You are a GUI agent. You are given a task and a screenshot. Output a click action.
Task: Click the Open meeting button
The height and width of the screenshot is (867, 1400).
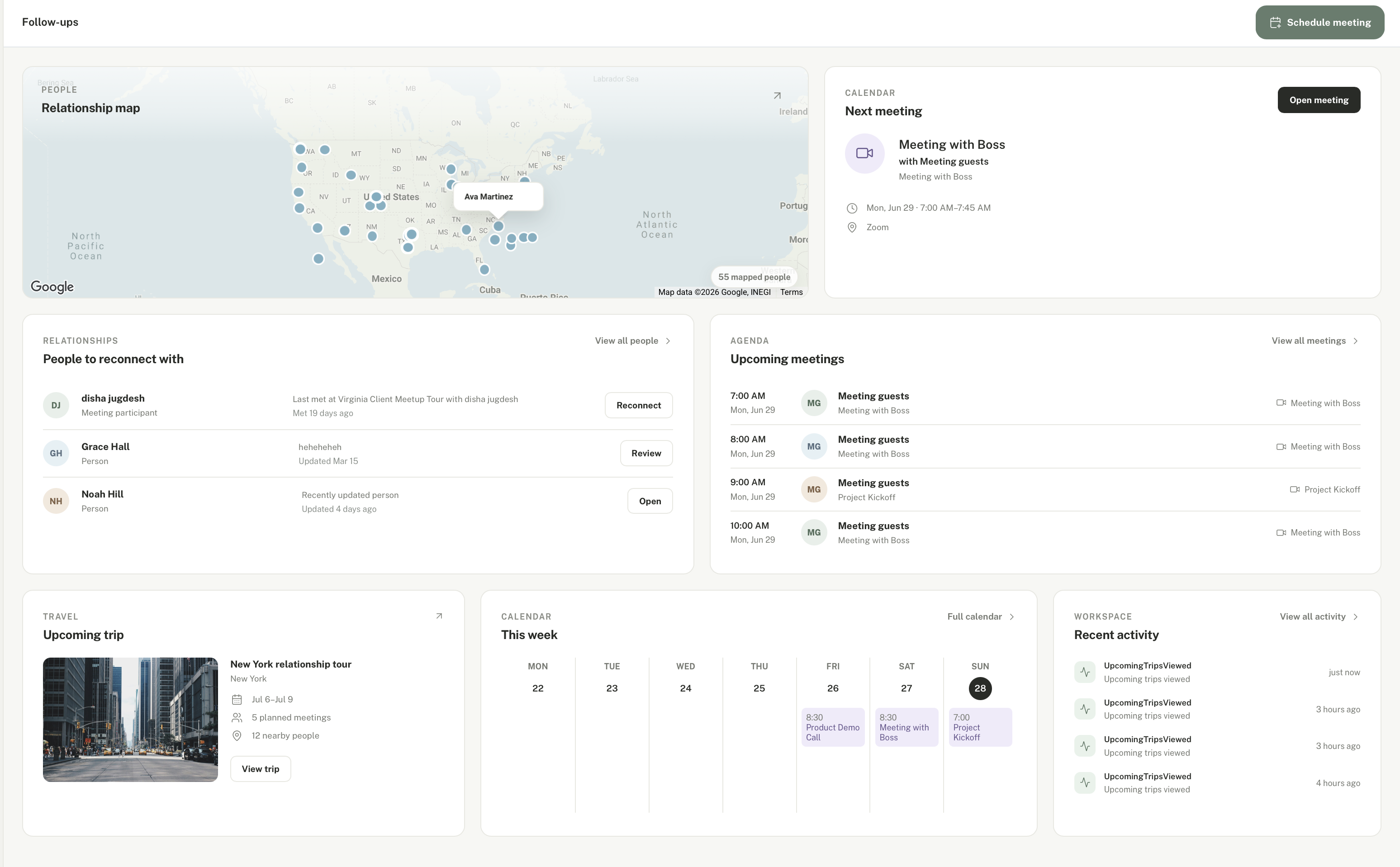click(1319, 100)
